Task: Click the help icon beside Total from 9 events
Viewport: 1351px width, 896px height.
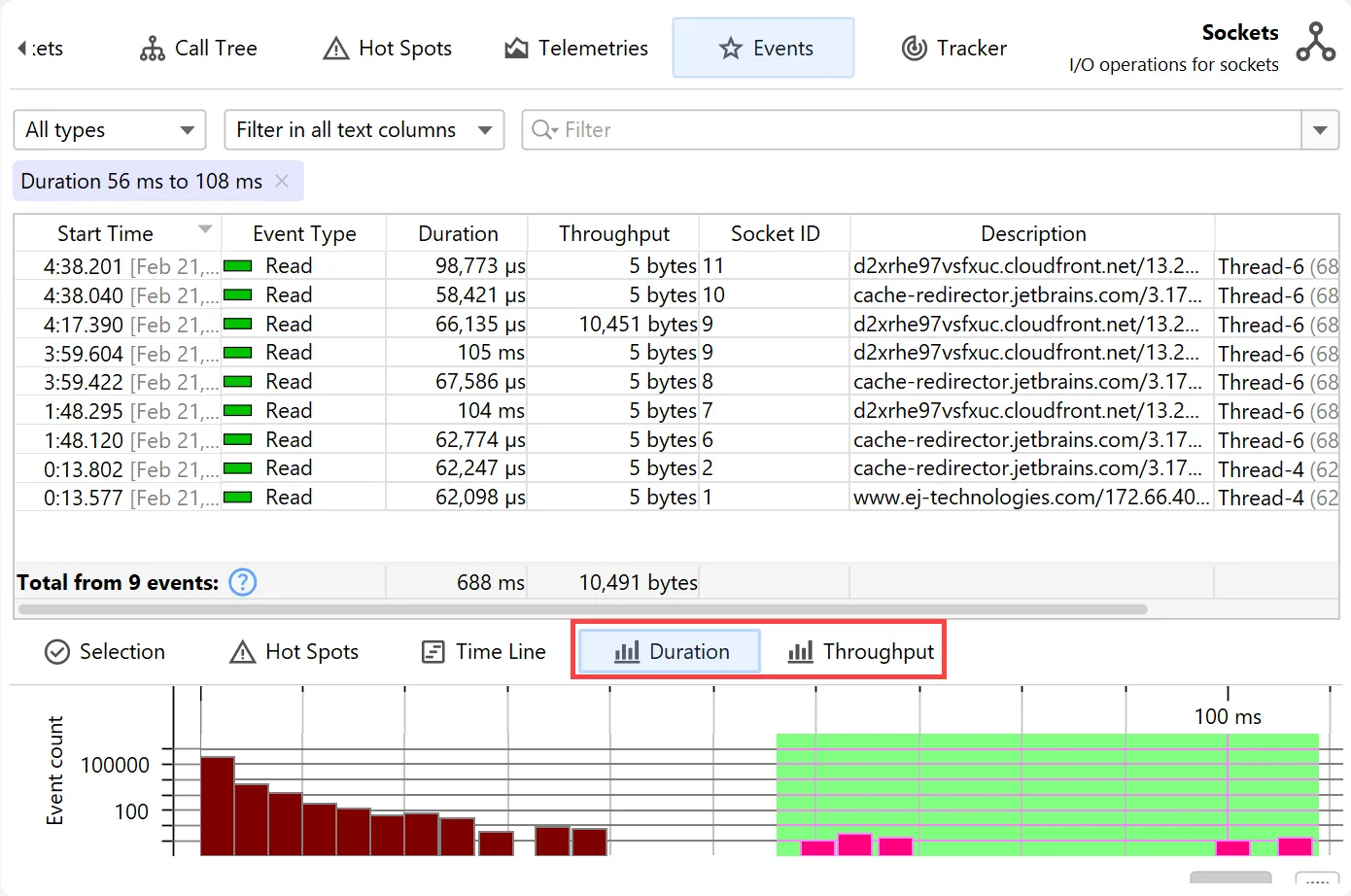Action: click(x=242, y=582)
